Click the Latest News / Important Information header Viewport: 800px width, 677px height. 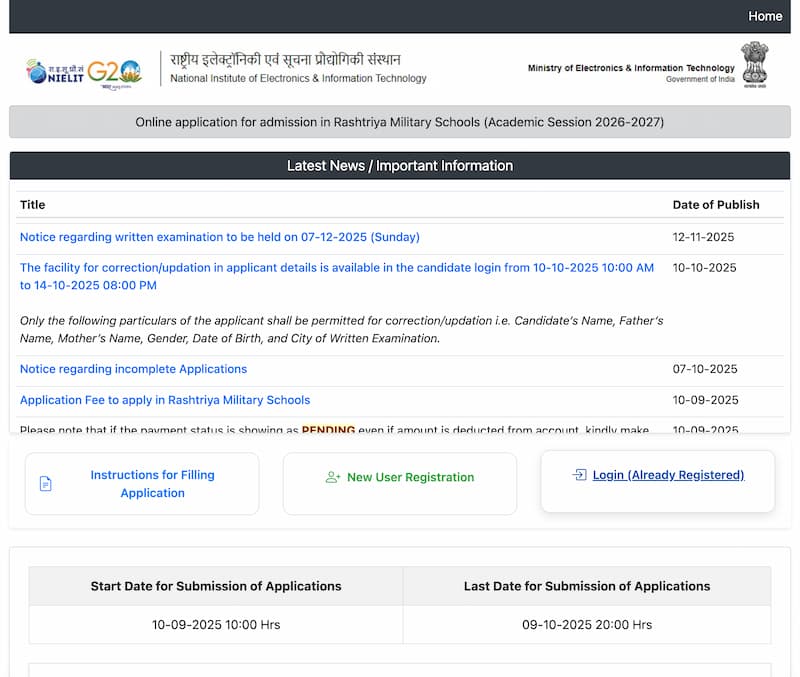[400, 166]
